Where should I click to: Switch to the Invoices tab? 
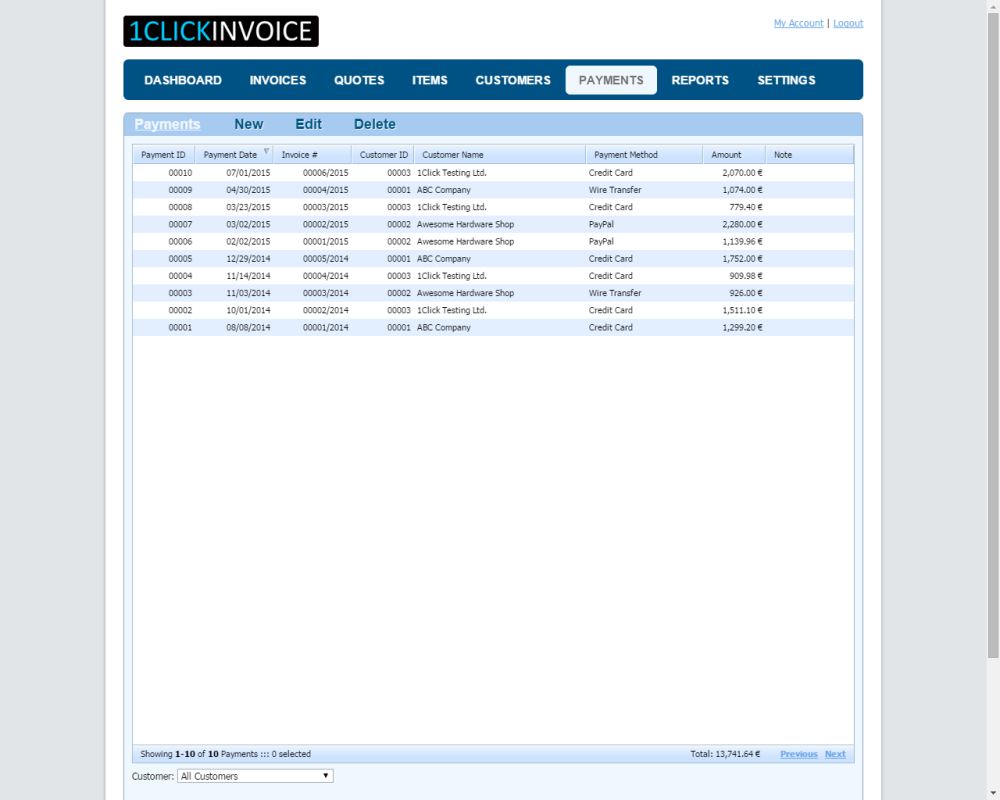click(x=278, y=80)
